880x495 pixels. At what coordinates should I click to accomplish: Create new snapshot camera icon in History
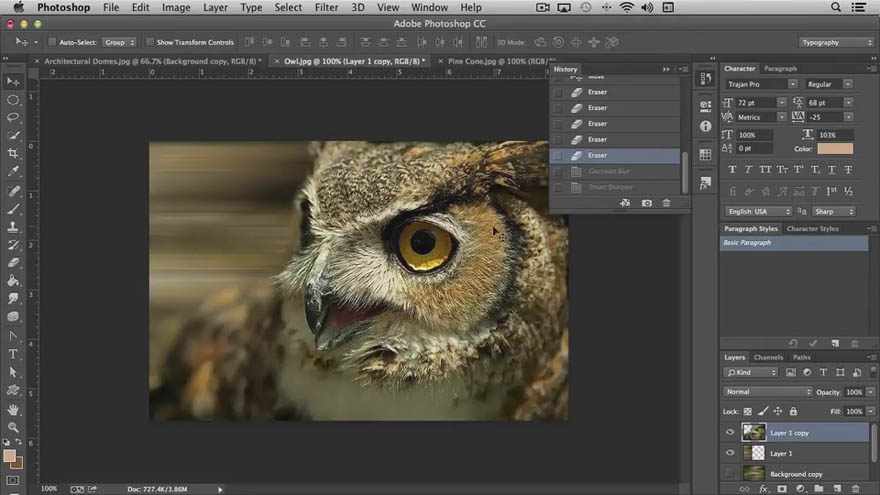647,203
